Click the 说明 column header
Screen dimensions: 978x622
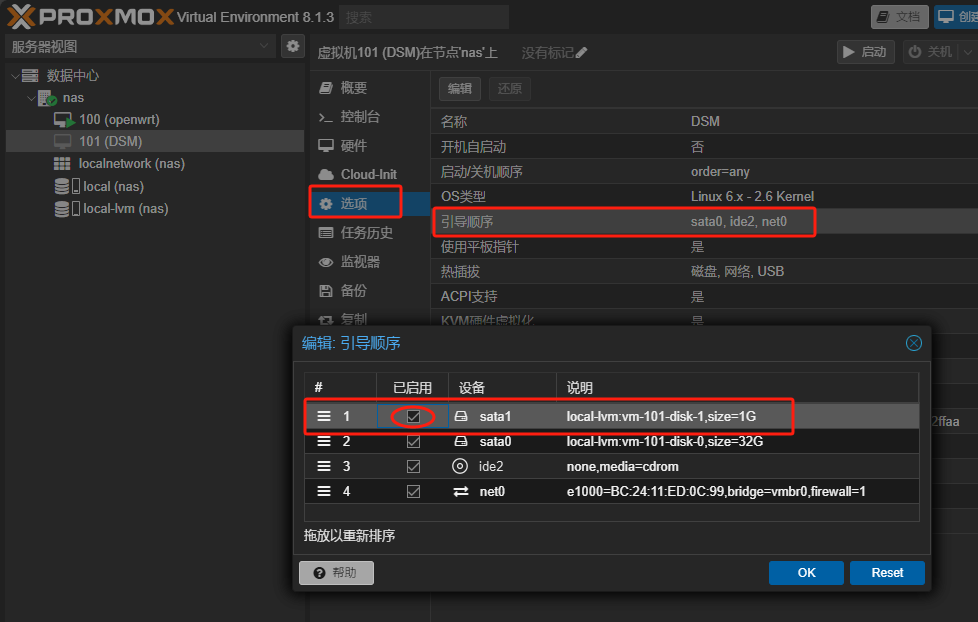737,387
